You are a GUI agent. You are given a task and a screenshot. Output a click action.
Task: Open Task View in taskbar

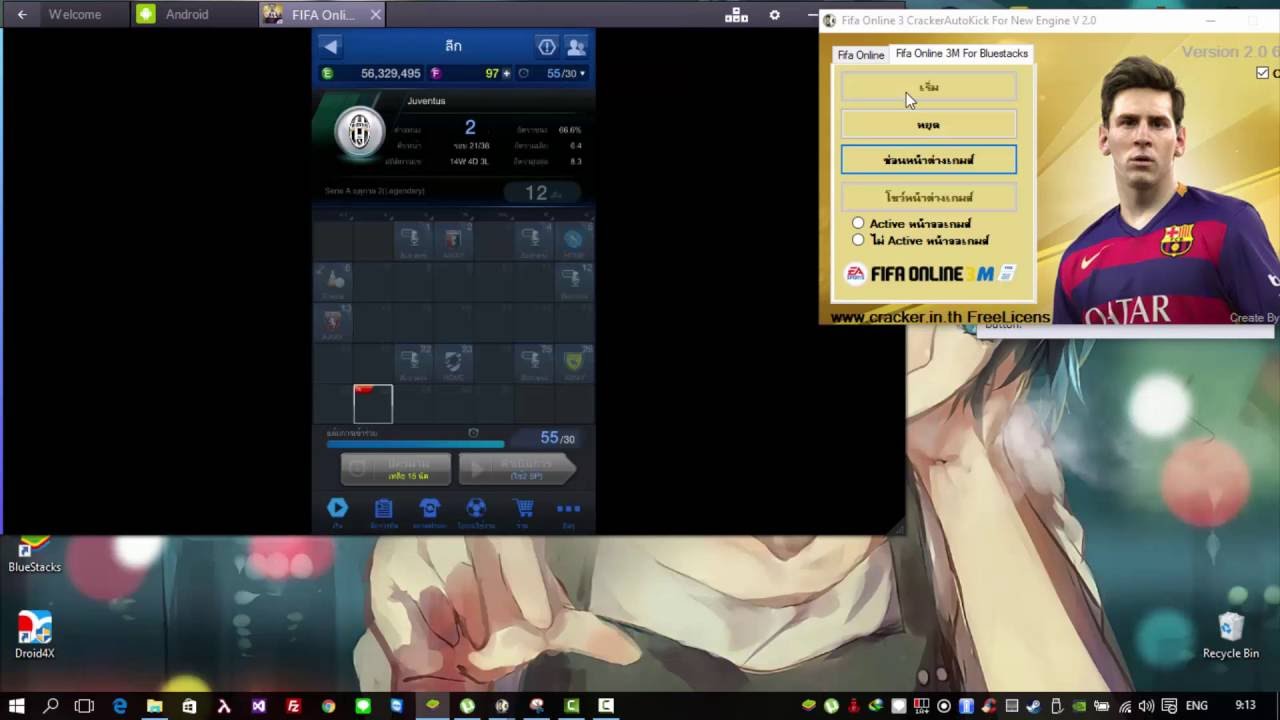click(x=85, y=706)
